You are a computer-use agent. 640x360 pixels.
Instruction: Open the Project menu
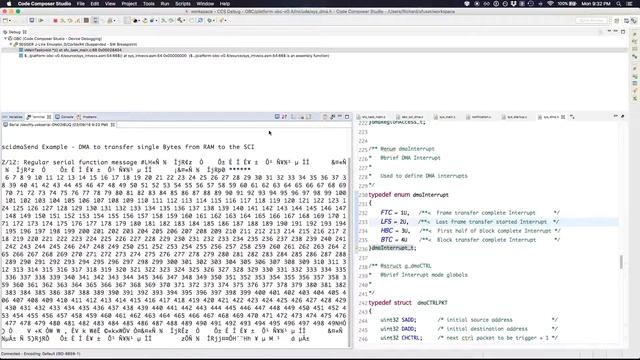point(129,3)
